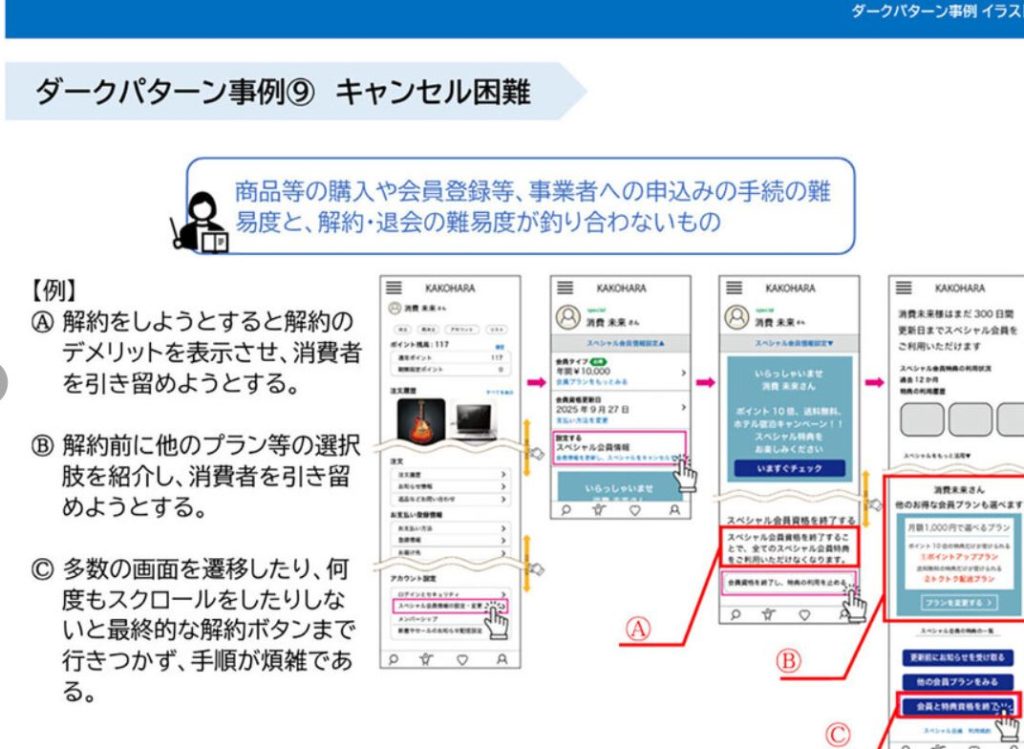Open the hamburger menu on the fourth KAKOHARA screen
The height and width of the screenshot is (749, 1024).
coord(904,288)
